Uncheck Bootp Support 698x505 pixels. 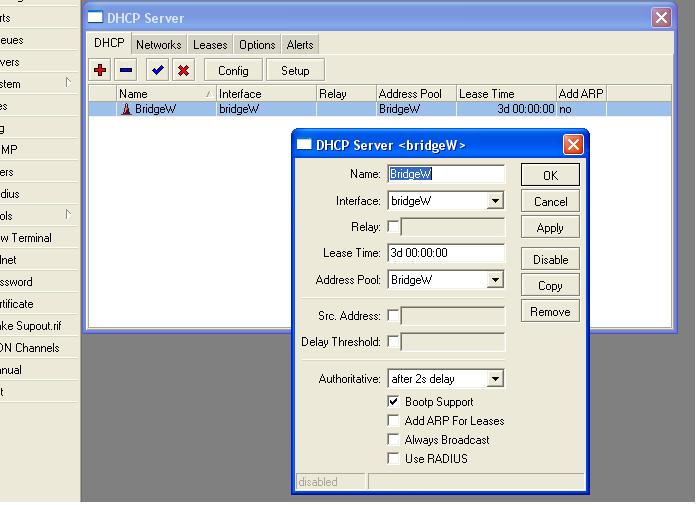click(394, 402)
